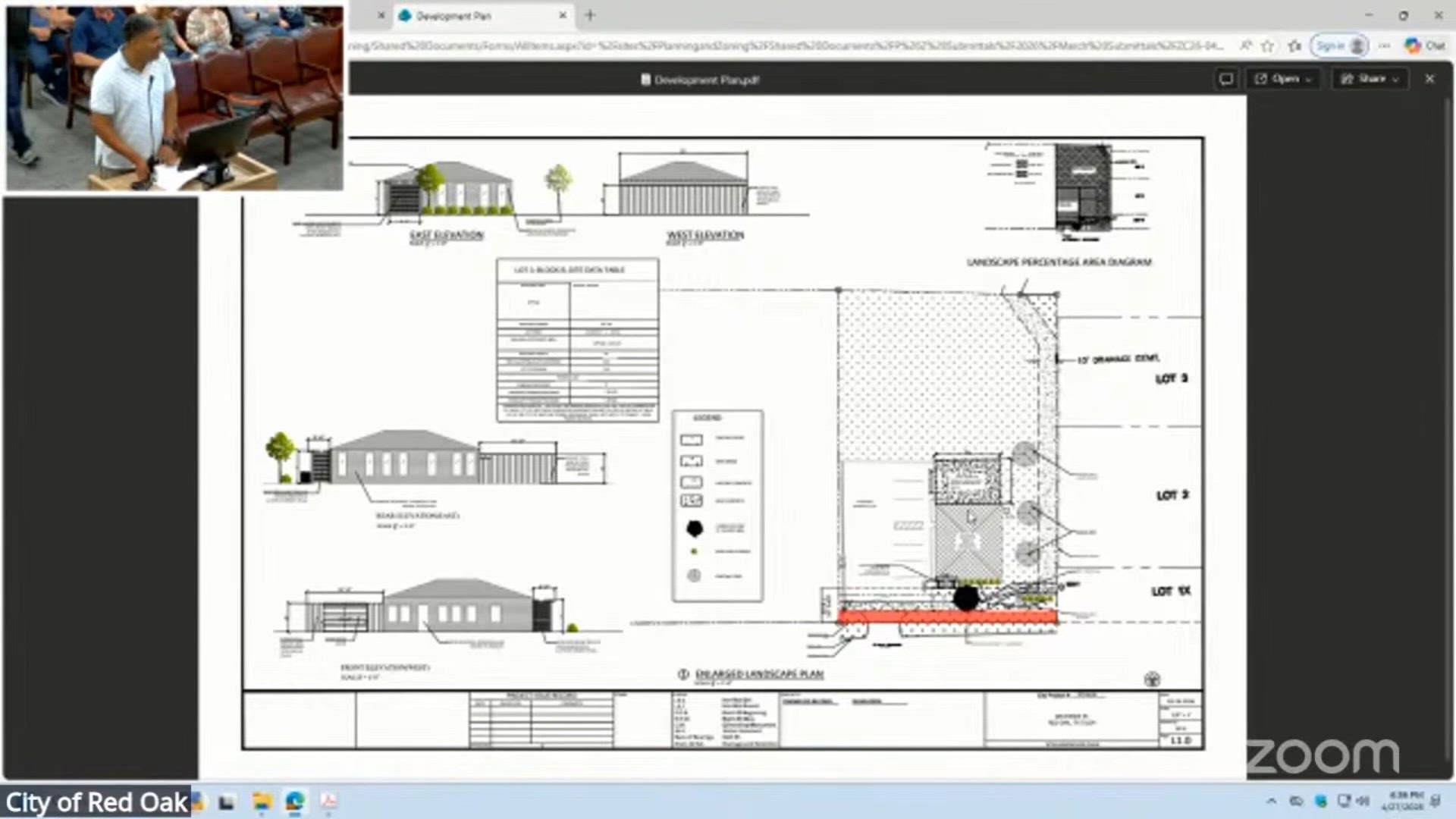Screen dimensions: 1456x819
Task: Minimize the browser window
Action: tap(1369, 15)
